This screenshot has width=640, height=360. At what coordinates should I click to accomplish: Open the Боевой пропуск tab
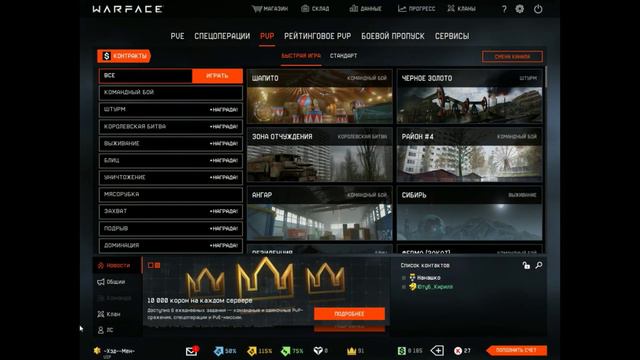(x=393, y=36)
